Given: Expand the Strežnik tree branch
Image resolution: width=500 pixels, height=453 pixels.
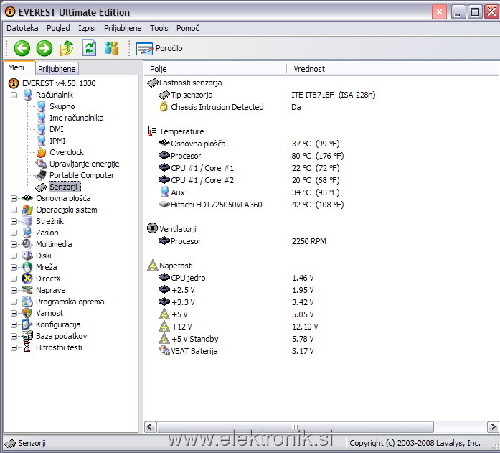Looking at the screenshot, I should [x=14, y=221].
